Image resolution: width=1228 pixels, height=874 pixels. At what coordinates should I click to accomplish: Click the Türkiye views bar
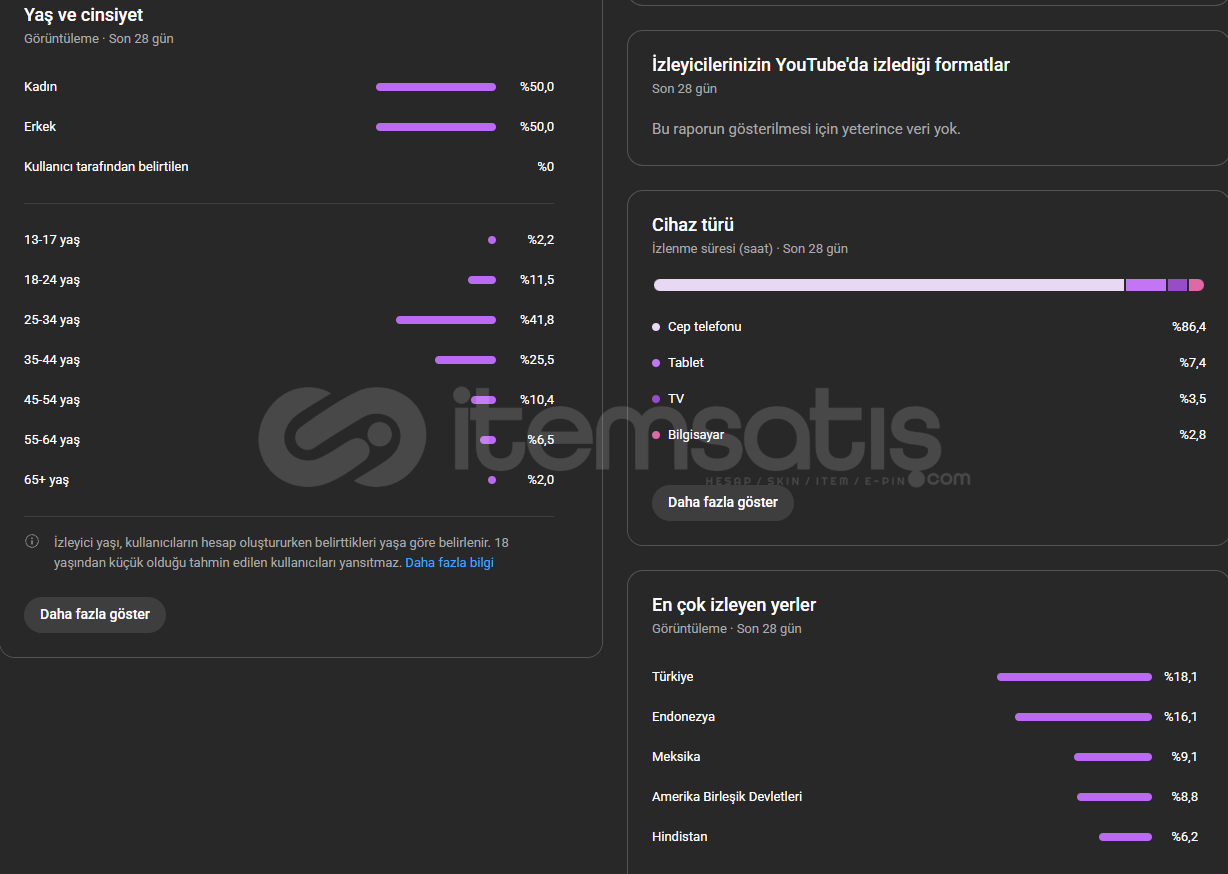pyautogui.click(x=1073, y=677)
